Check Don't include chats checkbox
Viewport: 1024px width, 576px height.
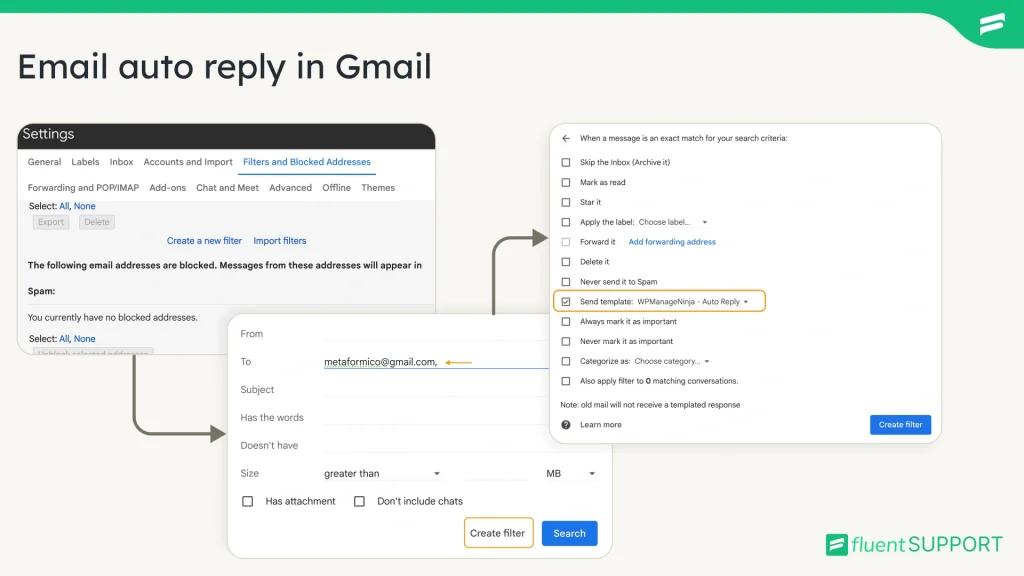[359, 501]
